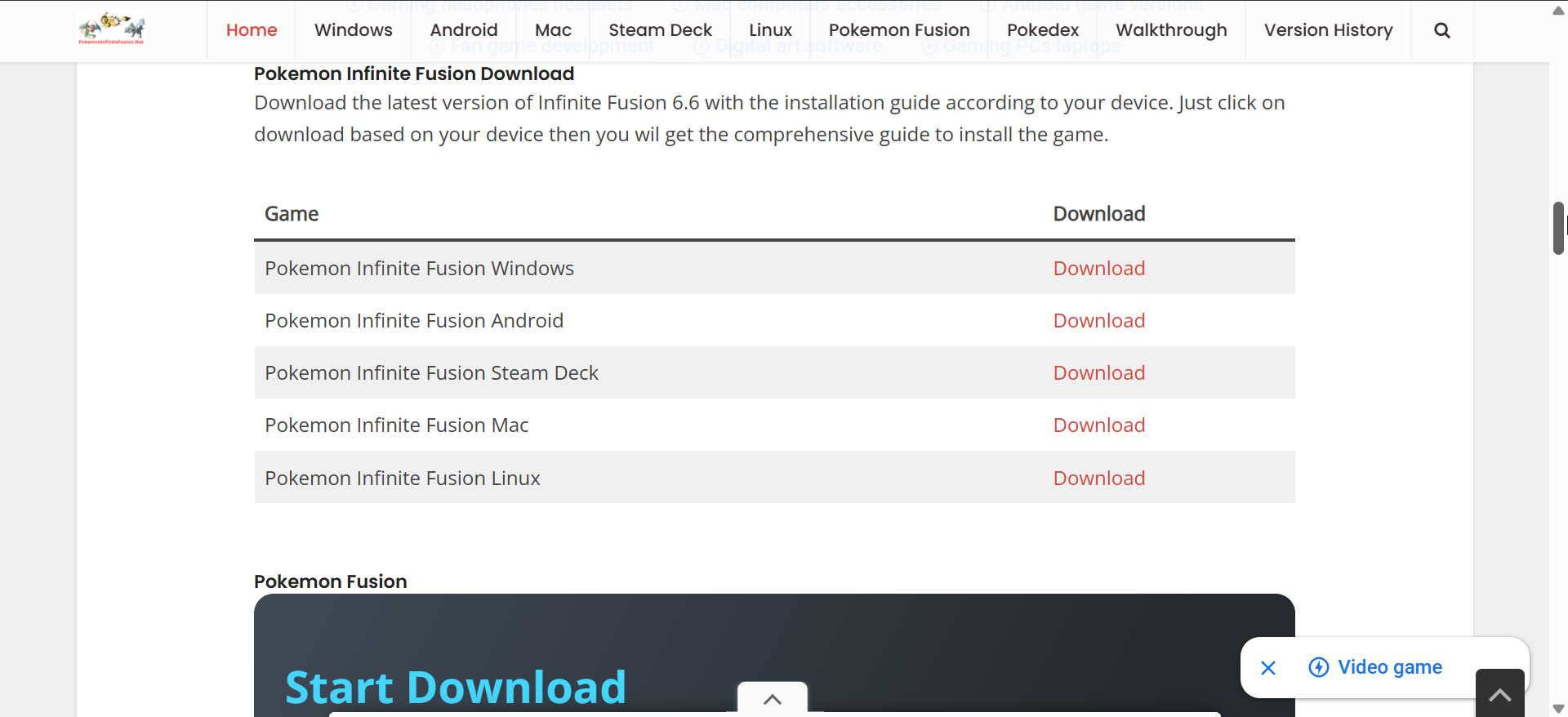Viewport: 1568px width, 717px height.
Task: Click the 'Download' column header
Action: coord(1099,214)
